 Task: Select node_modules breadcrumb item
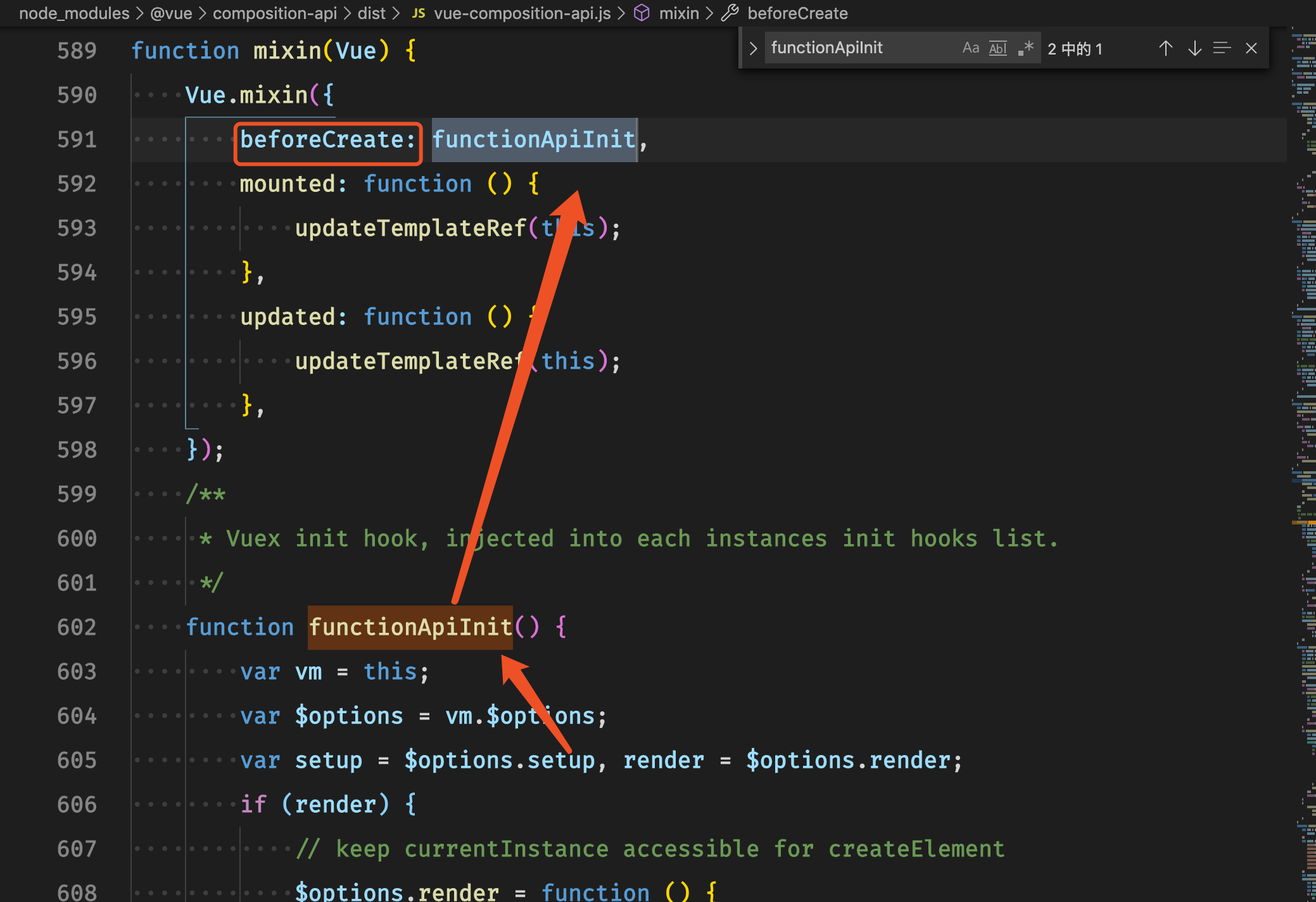[x=74, y=13]
